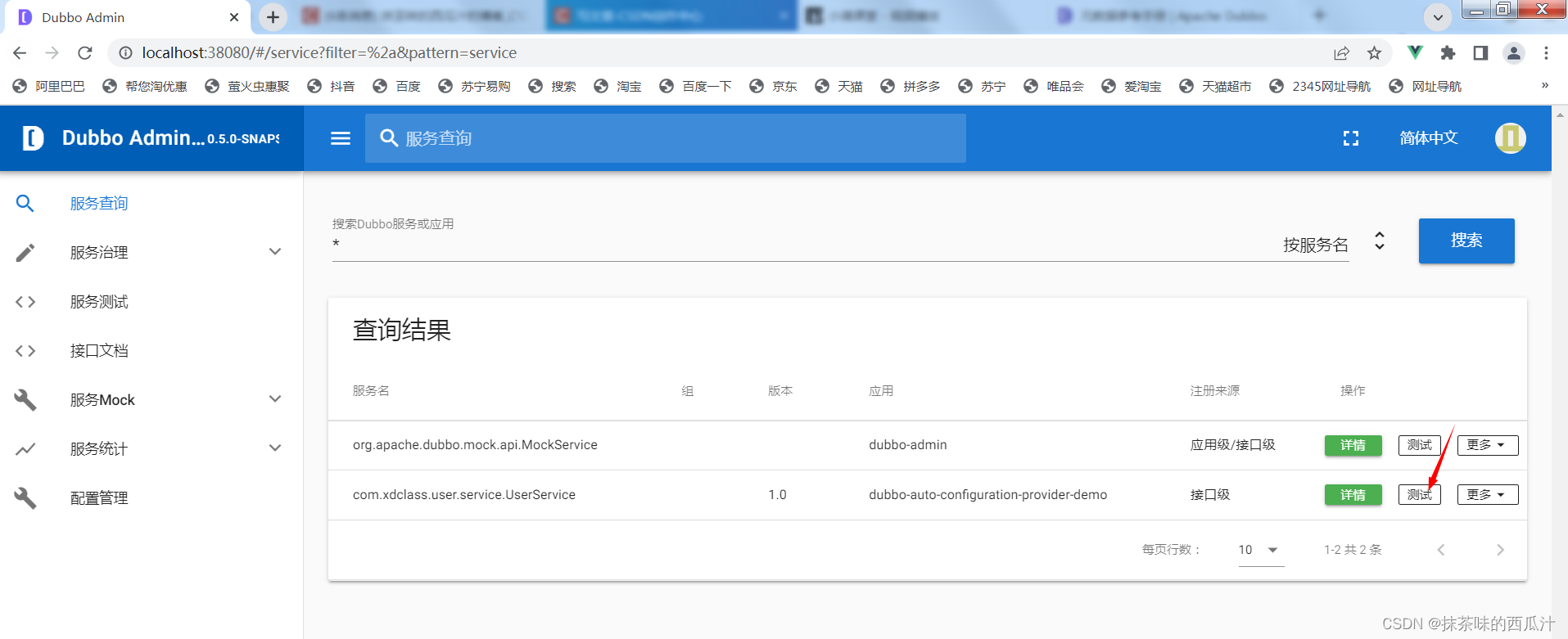This screenshot has width=1568, height=639.
Task: Share this page via share icon
Action: click(1341, 53)
